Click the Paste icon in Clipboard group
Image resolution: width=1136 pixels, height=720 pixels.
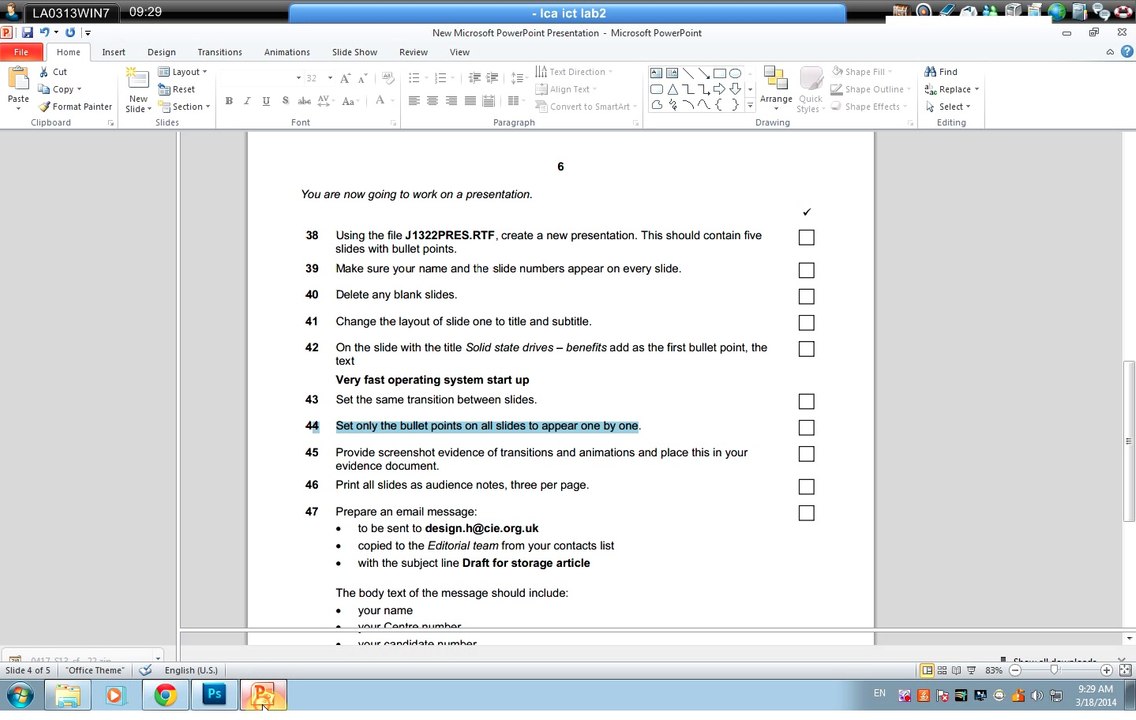click(17, 78)
